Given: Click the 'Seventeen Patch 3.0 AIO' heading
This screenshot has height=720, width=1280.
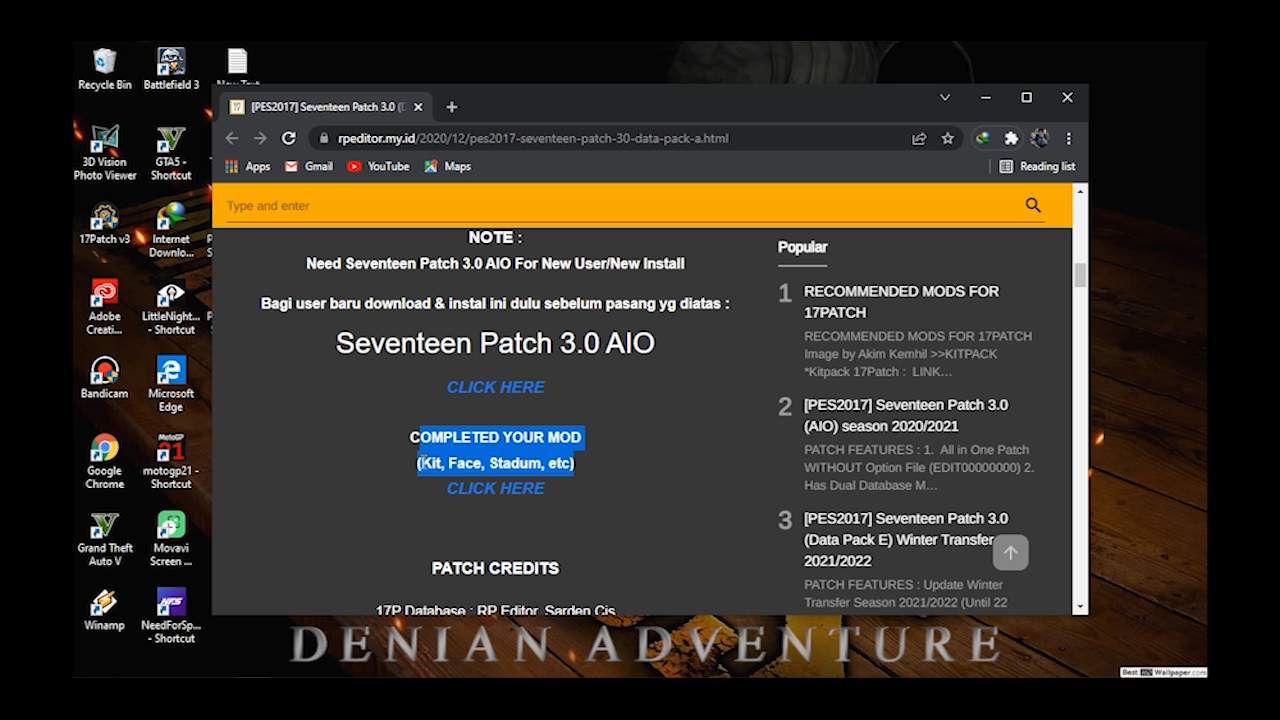Looking at the screenshot, I should [x=495, y=343].
